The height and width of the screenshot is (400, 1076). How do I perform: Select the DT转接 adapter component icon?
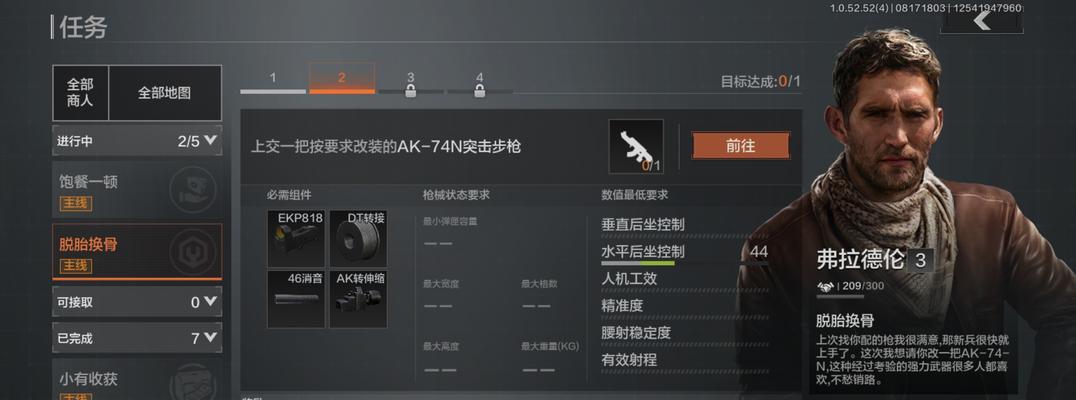pos(358,239)
